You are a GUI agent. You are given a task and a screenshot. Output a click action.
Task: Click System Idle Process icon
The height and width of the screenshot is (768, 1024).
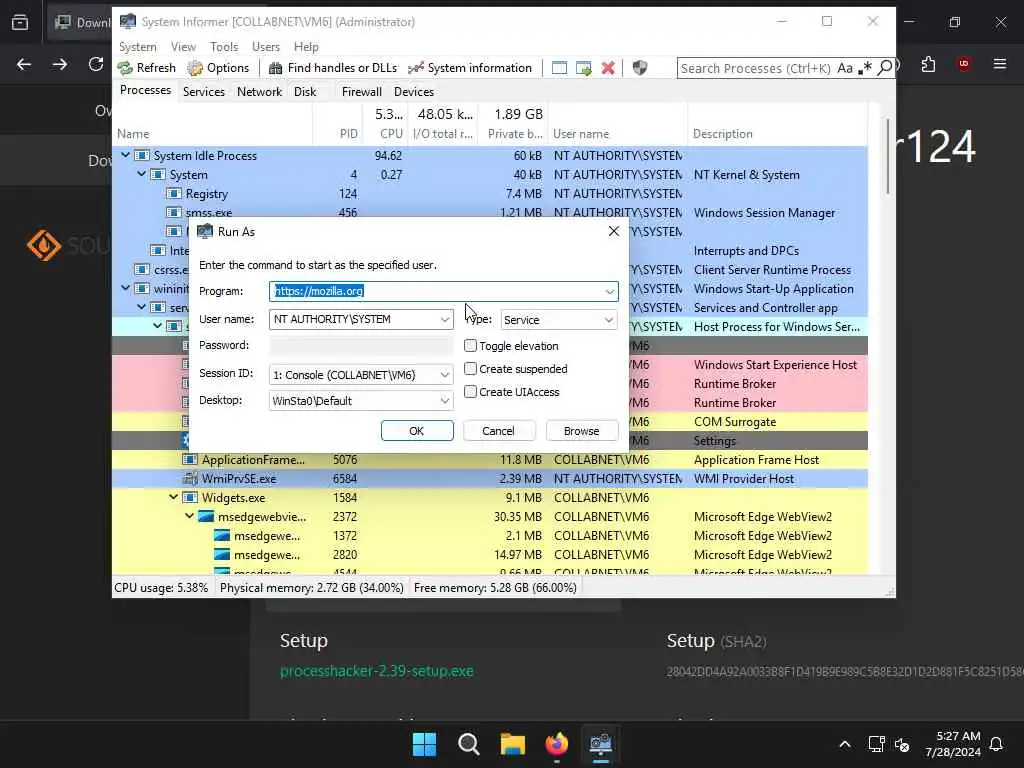(x=142, y=155)
